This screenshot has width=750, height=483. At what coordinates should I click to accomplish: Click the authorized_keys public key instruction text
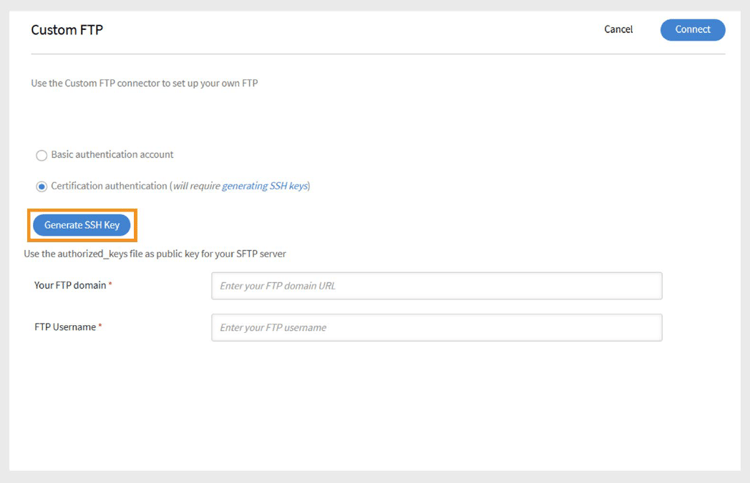click(155, 254)
